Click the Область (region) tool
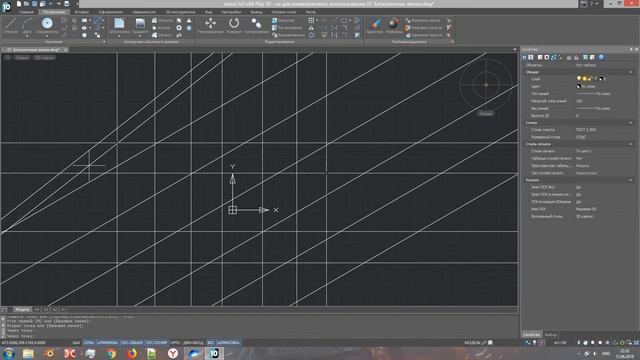The height and width of the screenshot is (360, 640). (162, 20)
